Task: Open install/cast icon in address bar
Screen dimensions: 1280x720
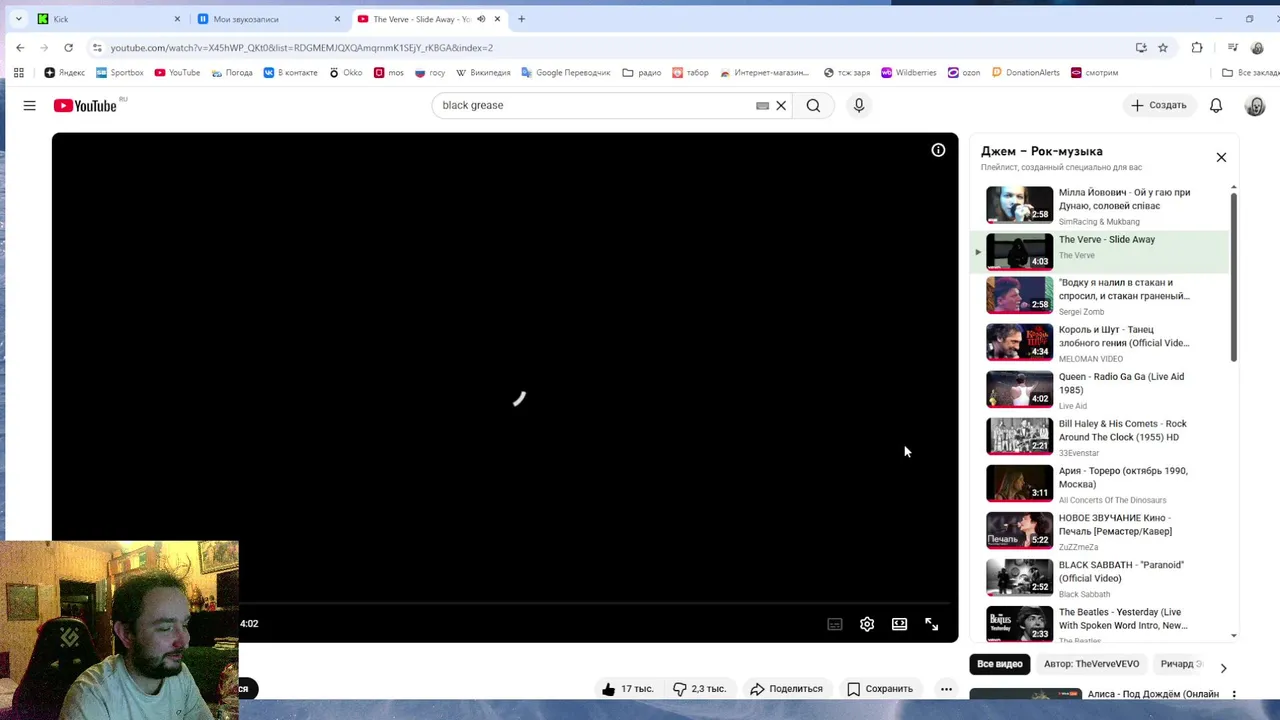Action: [x=1141, y=47]
